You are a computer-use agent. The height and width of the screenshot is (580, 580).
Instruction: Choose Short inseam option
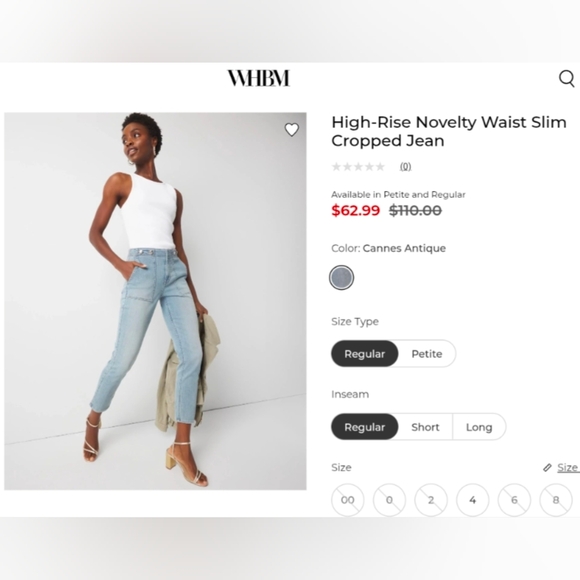point(425,427)
